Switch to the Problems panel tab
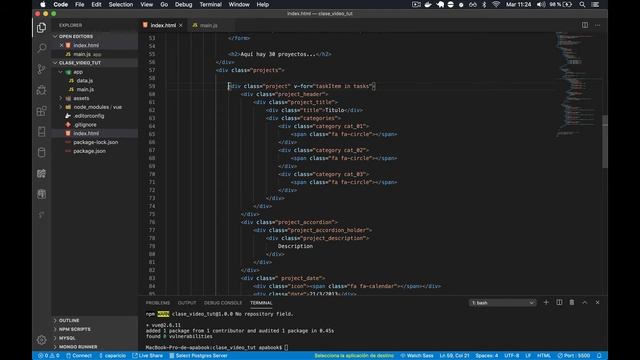This screenshot has height=360, width=640. pos(158,303)
